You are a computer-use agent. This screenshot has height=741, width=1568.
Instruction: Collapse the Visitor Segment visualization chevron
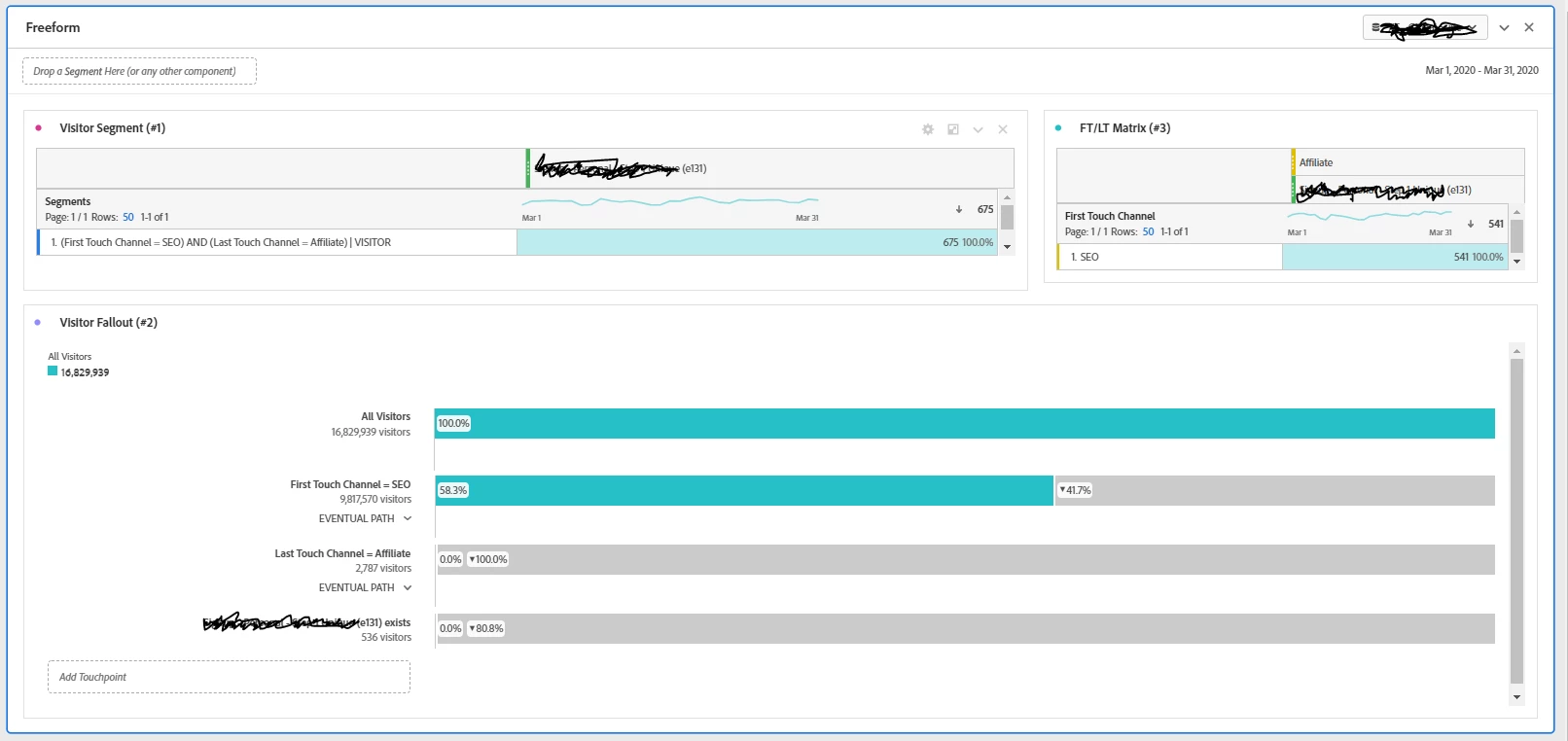pos(979,129)
